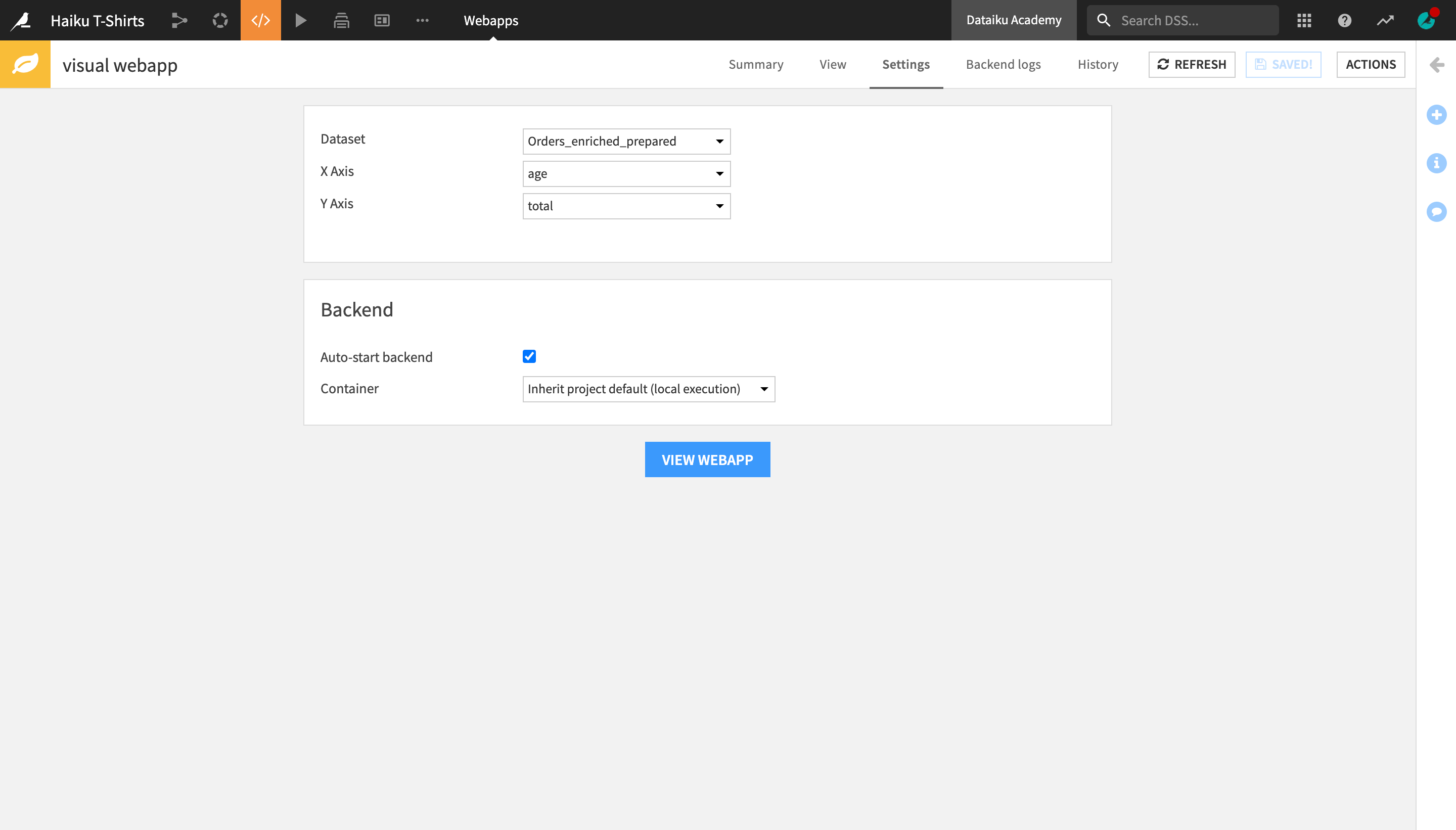Open the more options ellipsis icon
This screenshot has width=1456, height=830.
[x=423, y=20]
